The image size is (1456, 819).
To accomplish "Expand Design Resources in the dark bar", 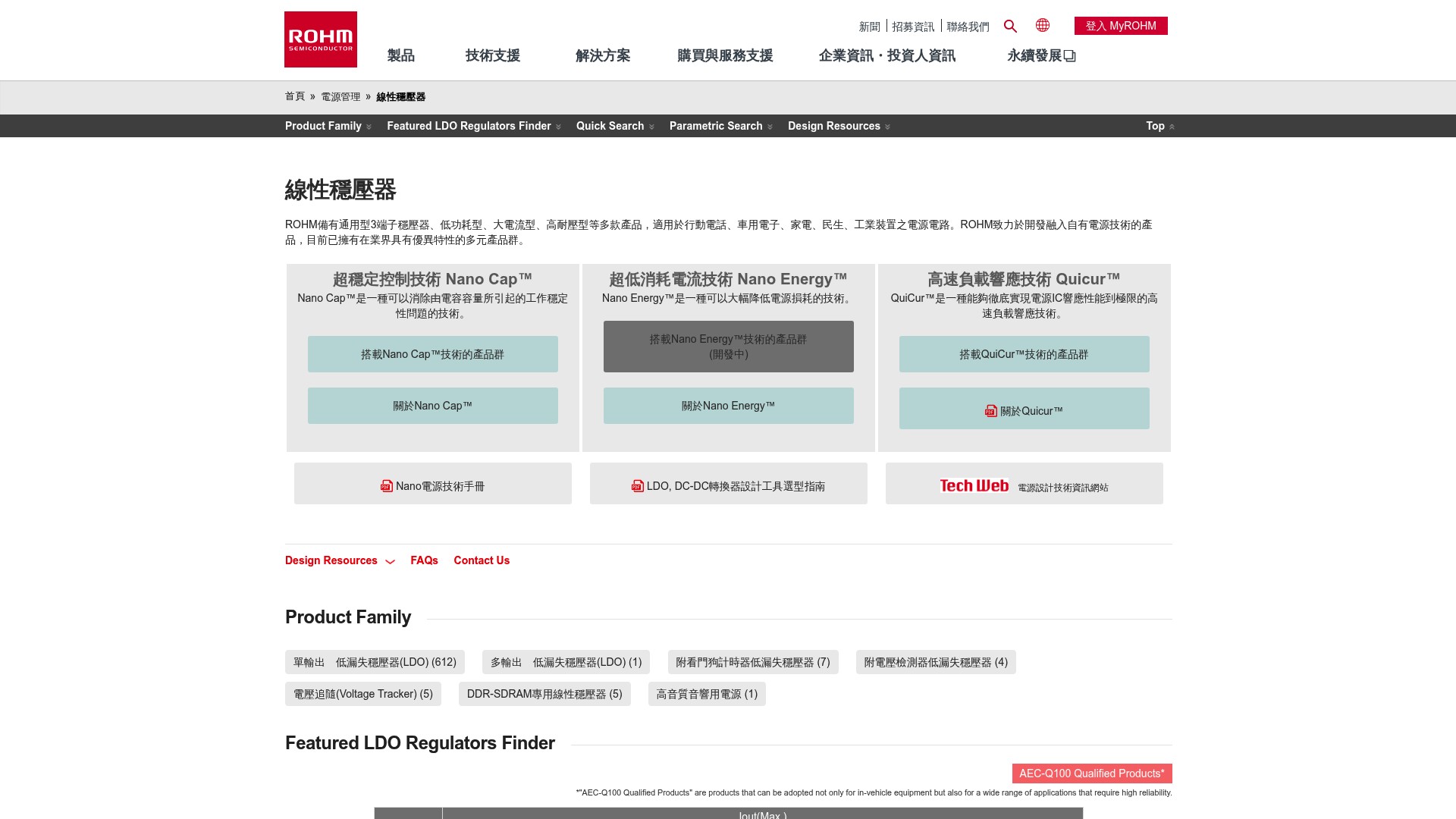I will (x=839, y=126).
